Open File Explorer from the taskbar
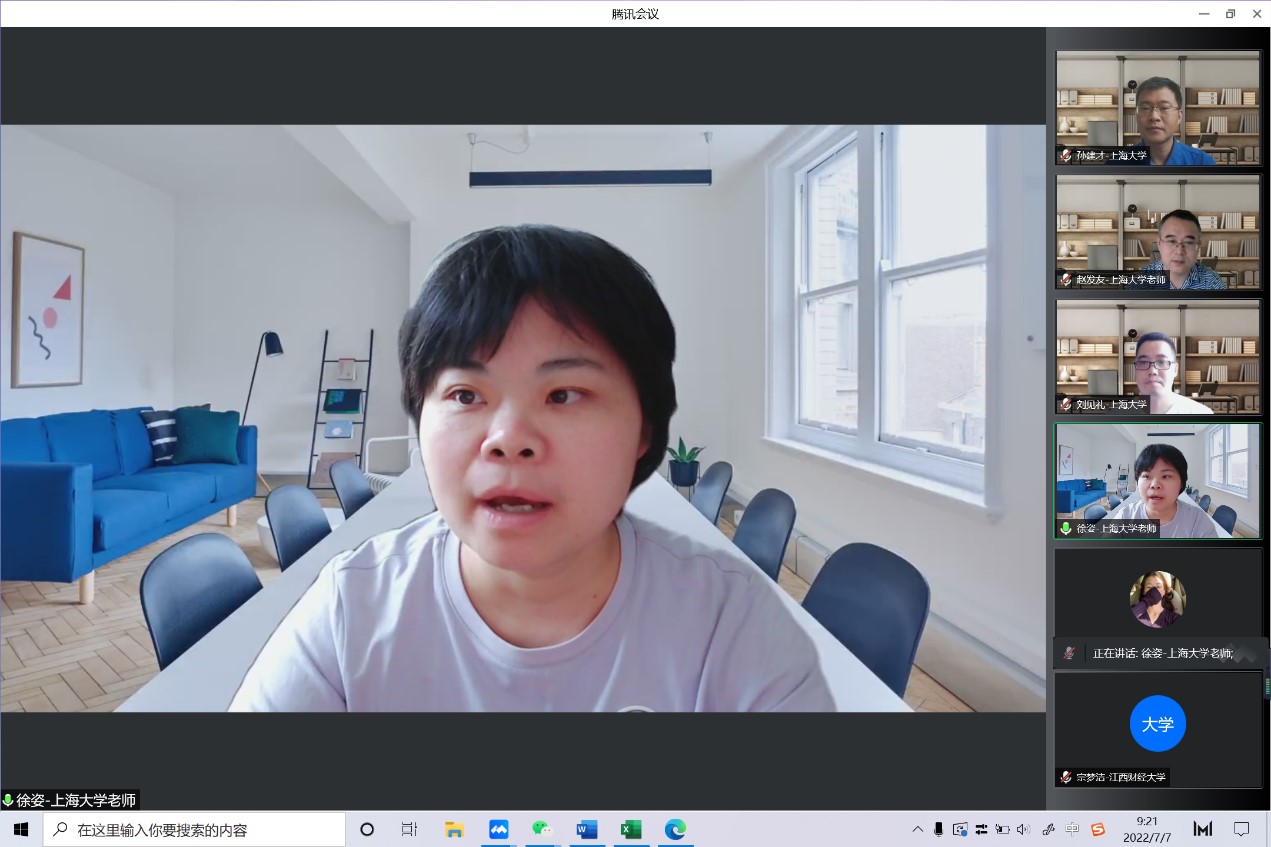This screenshot has width=1271, height=847. [454, 829]
